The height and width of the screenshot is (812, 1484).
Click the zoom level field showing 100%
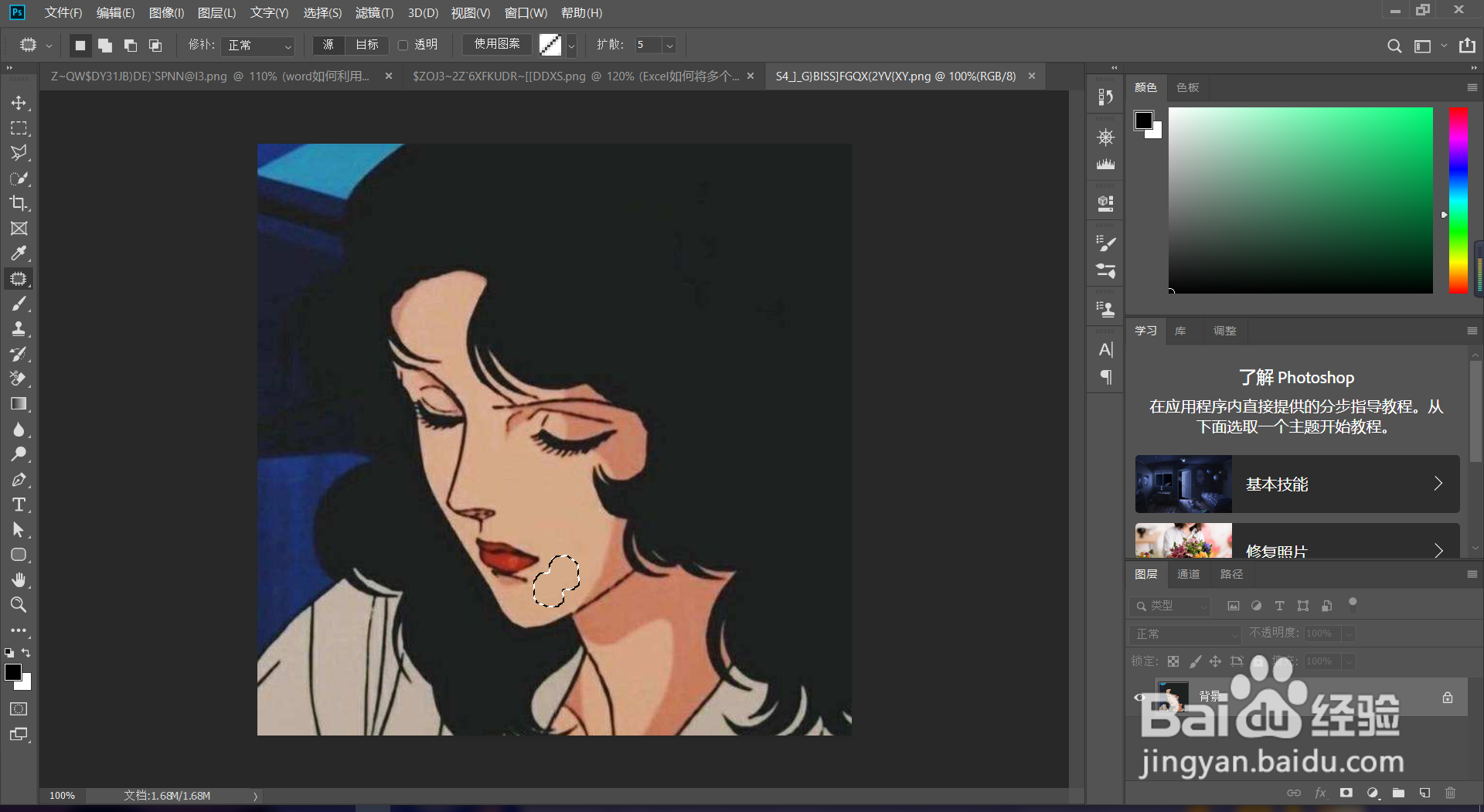tap(62, 796)
